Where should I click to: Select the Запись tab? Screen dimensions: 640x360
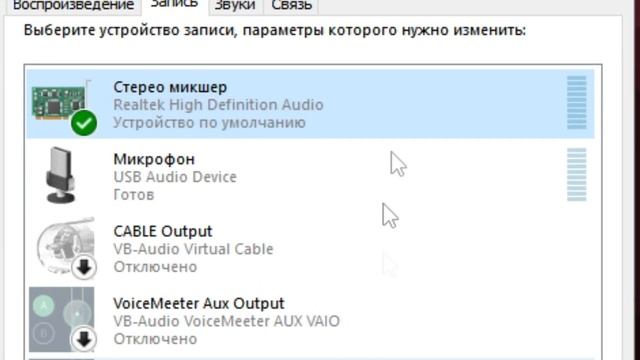coord(174,5)
